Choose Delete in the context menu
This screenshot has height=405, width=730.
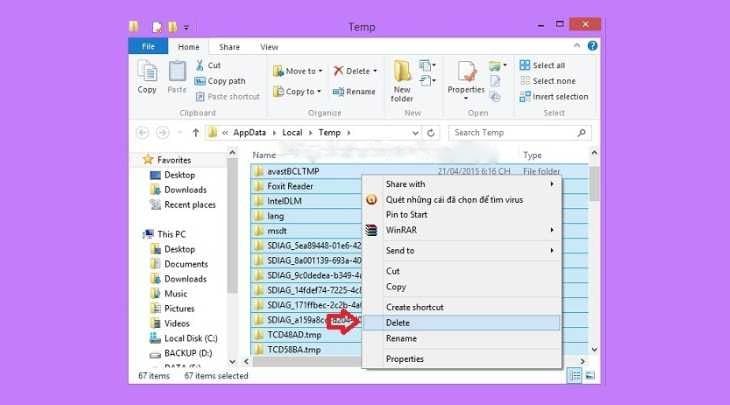pos(462,323)
